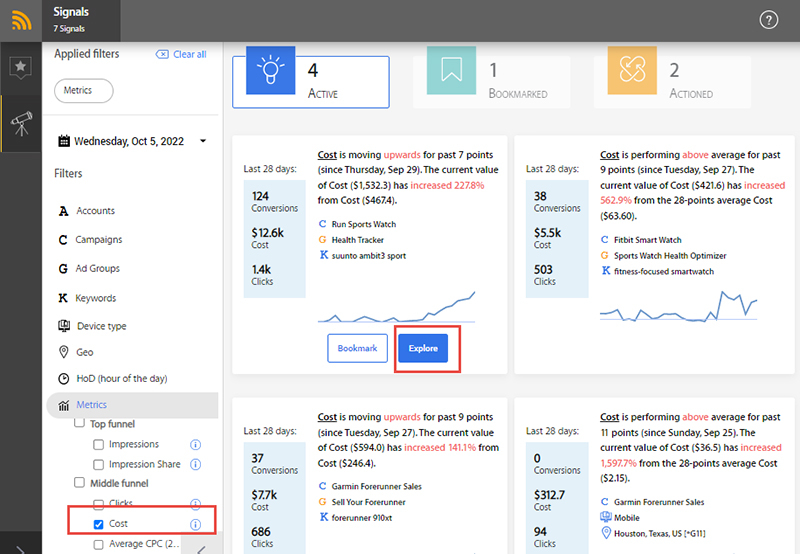
Task: Click the info icon beside Impression Share
Action: 196,464
